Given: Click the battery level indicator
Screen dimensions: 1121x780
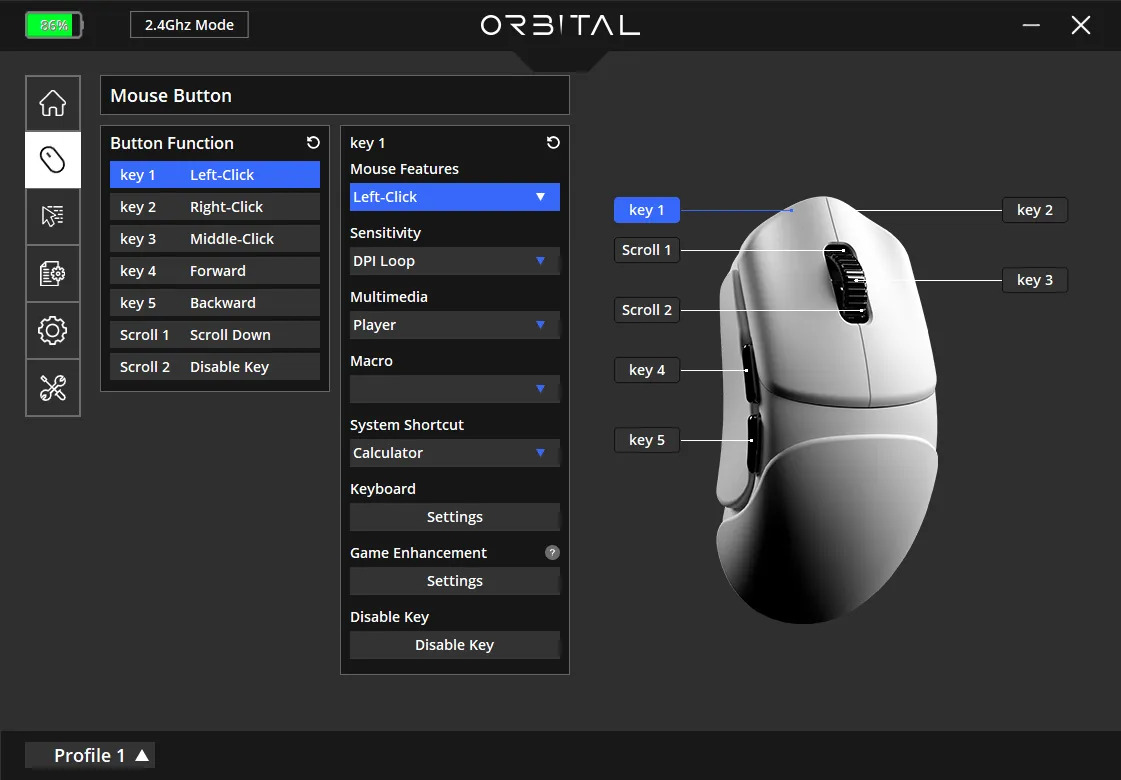Looking at the screenshot, I should click(x=54, y=25).
